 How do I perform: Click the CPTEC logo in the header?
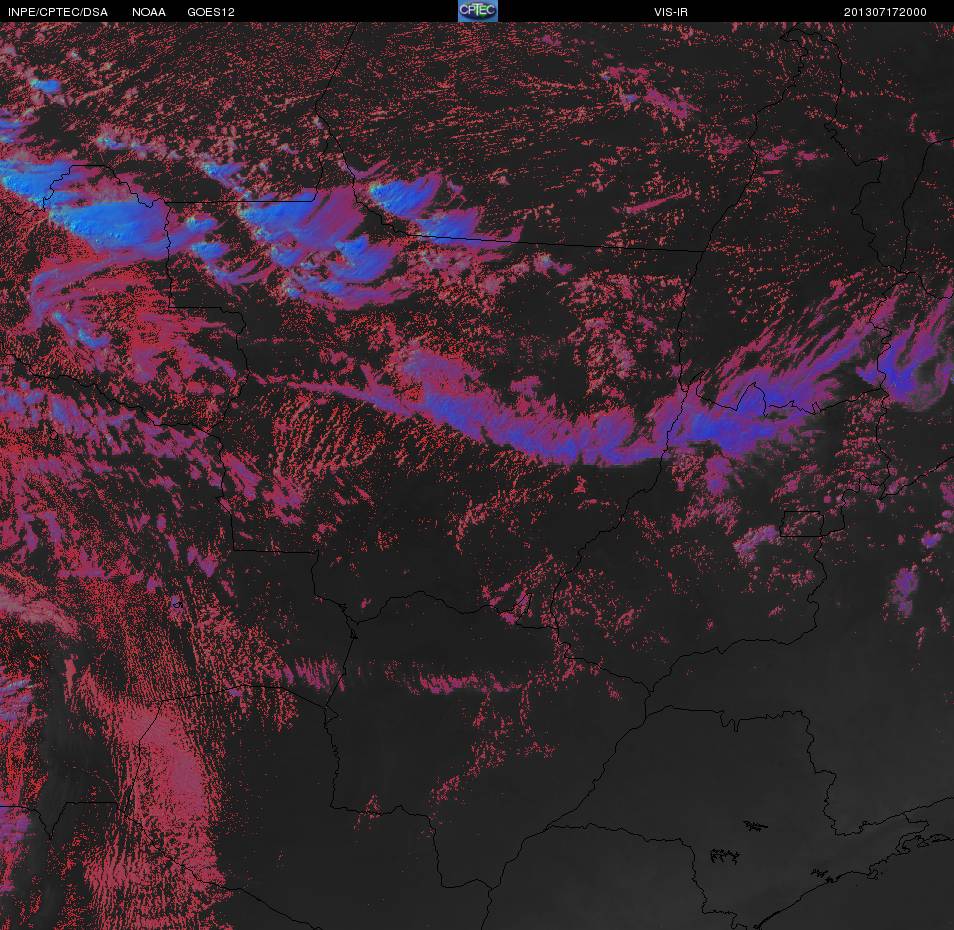point(478,11)
